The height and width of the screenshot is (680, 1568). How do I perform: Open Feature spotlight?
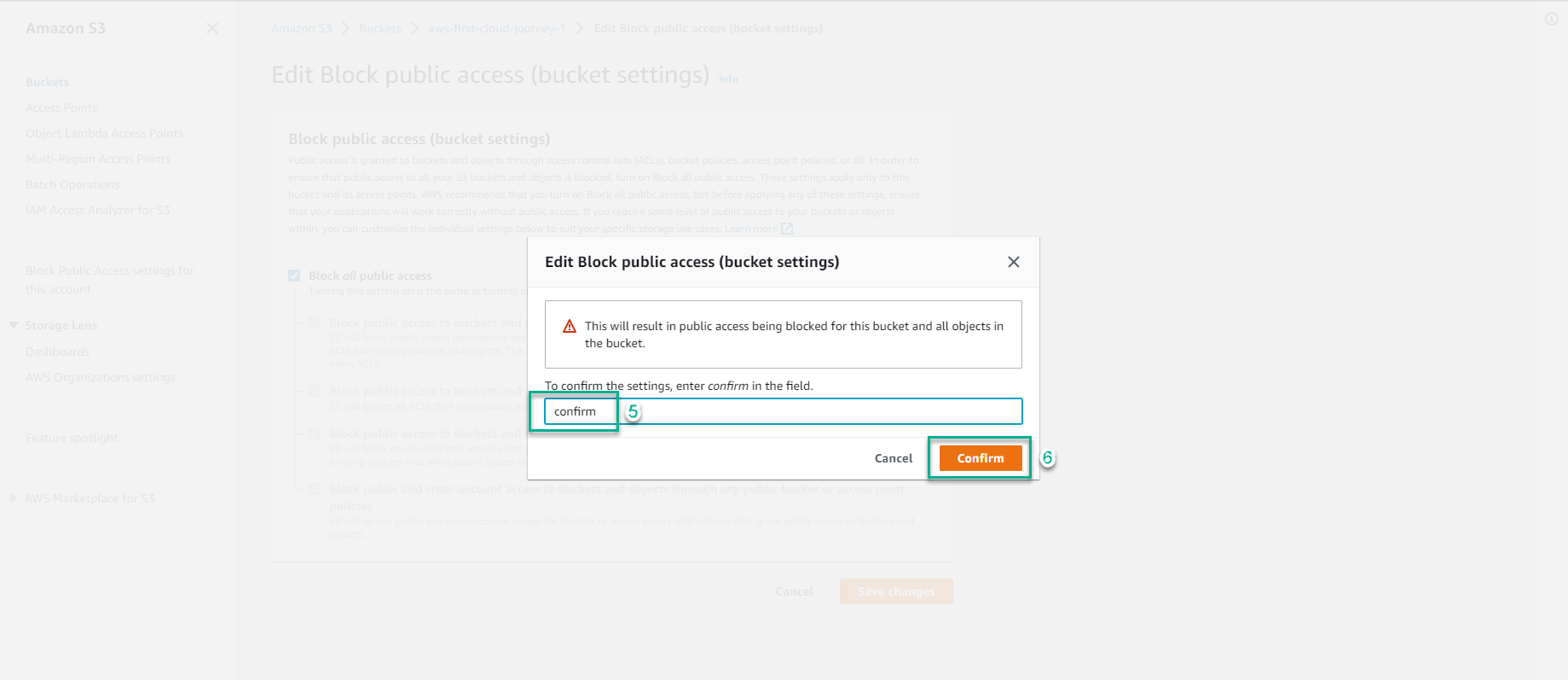tap(72, 438)
